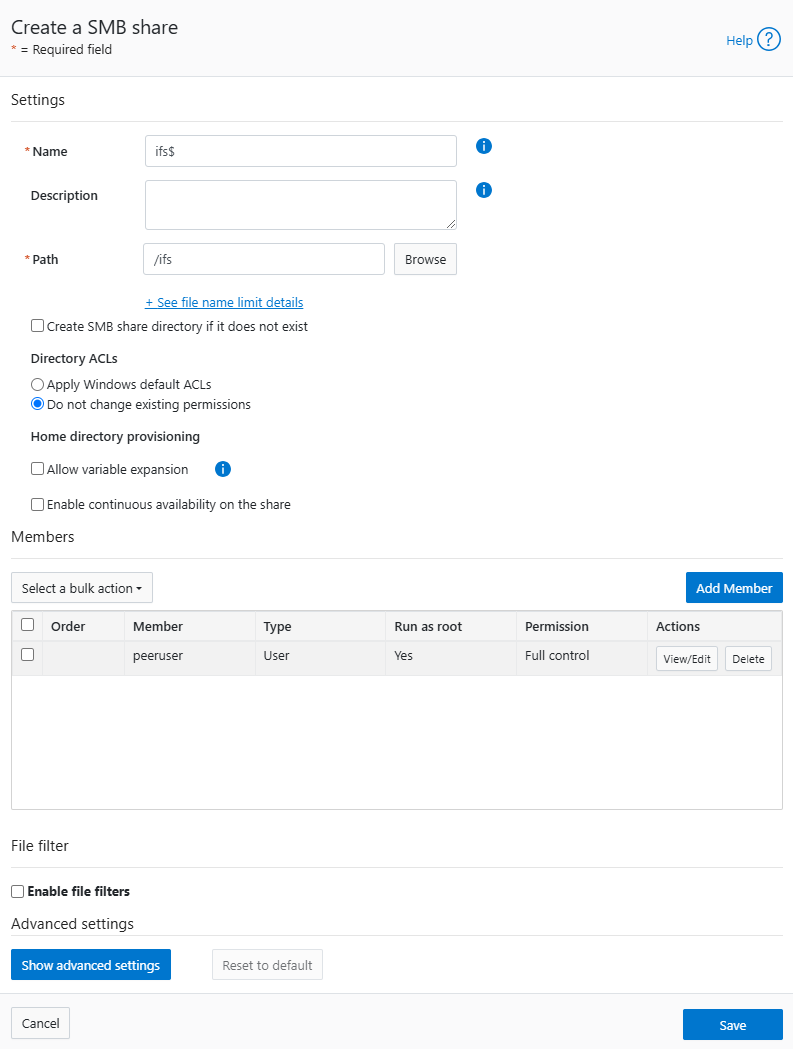
Task: Click the info icon beside the Name field
Action: tap(483, 146)
